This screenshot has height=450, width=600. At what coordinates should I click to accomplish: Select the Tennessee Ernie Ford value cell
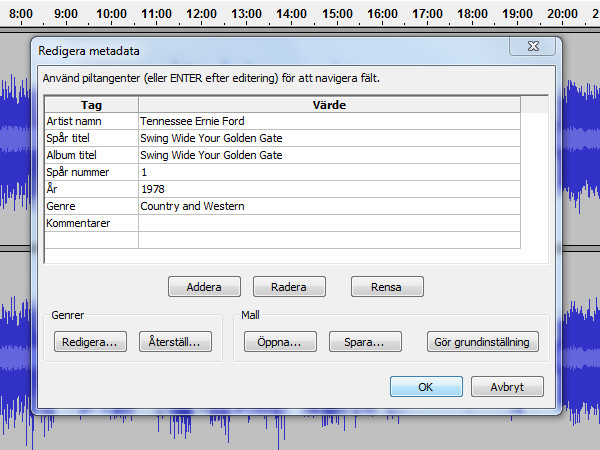point(329,121)
